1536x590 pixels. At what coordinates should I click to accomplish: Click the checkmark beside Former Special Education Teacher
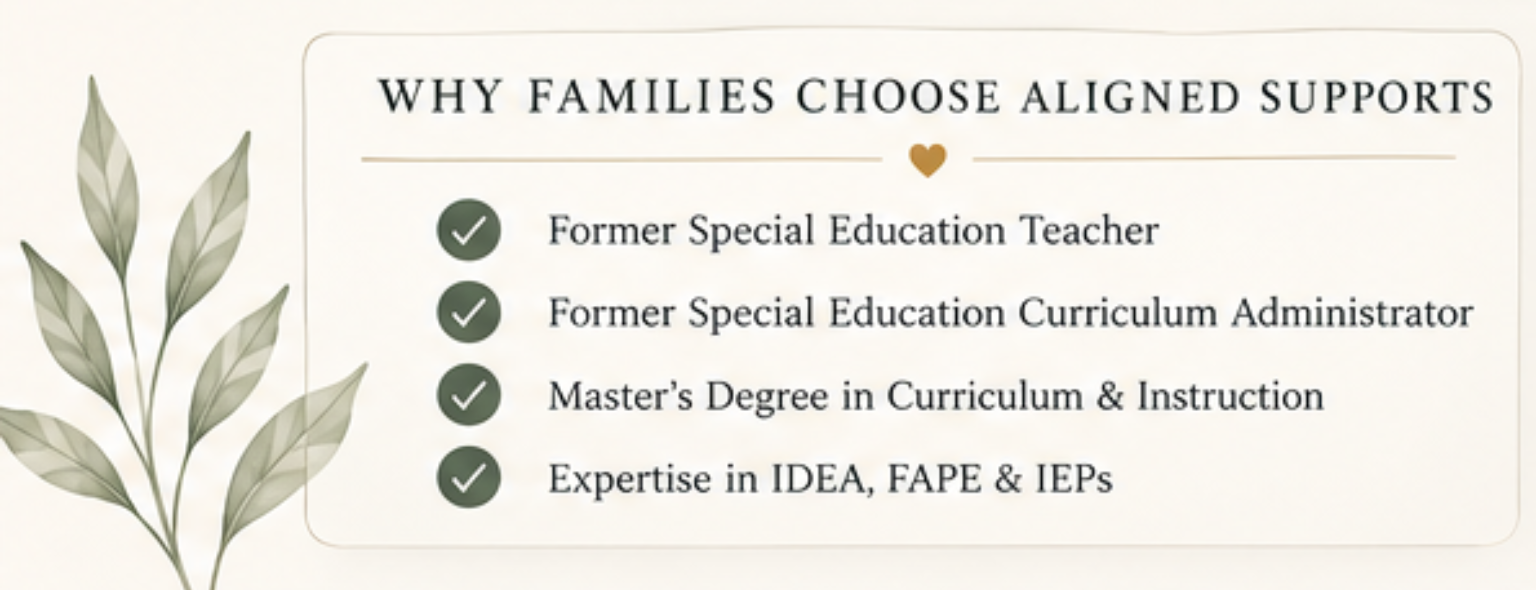[468, 230]
